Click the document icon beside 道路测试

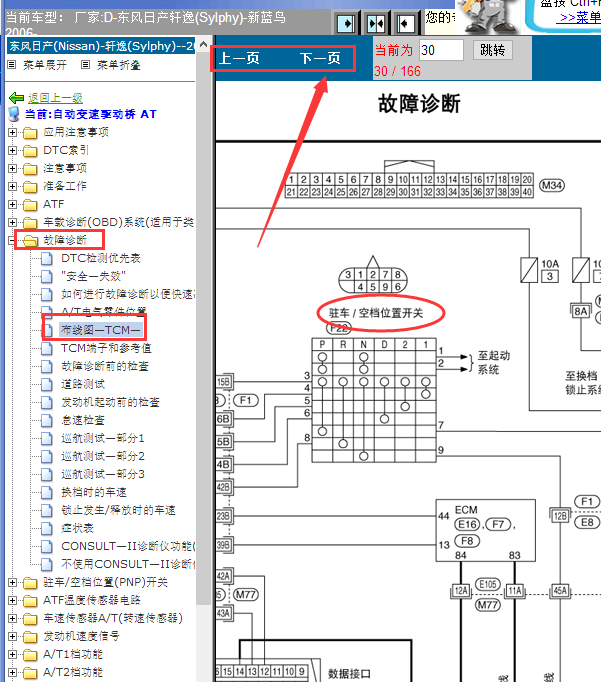(47, 385)
